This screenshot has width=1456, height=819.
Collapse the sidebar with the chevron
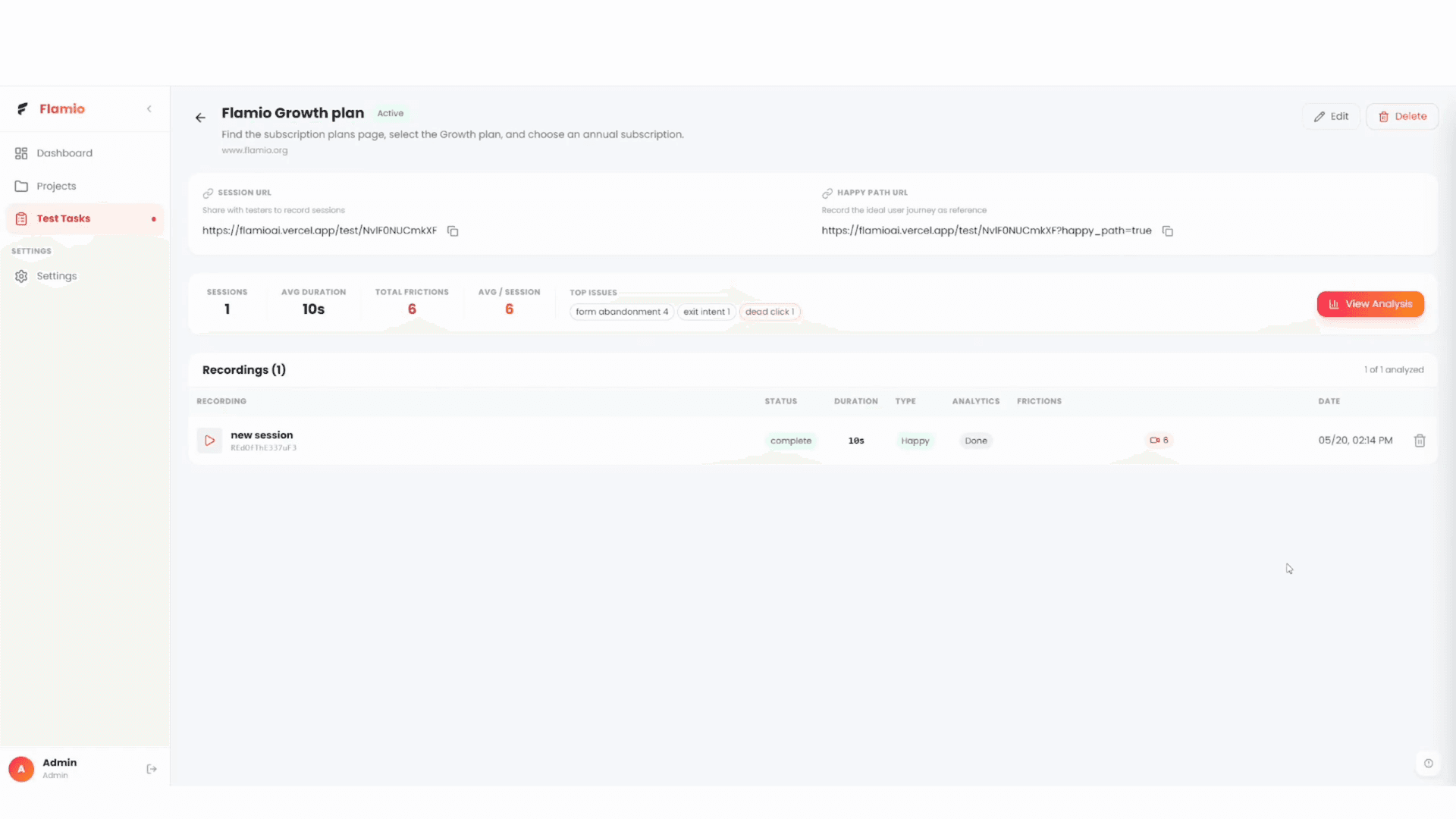pyautogui.click(x=149, y=108)
